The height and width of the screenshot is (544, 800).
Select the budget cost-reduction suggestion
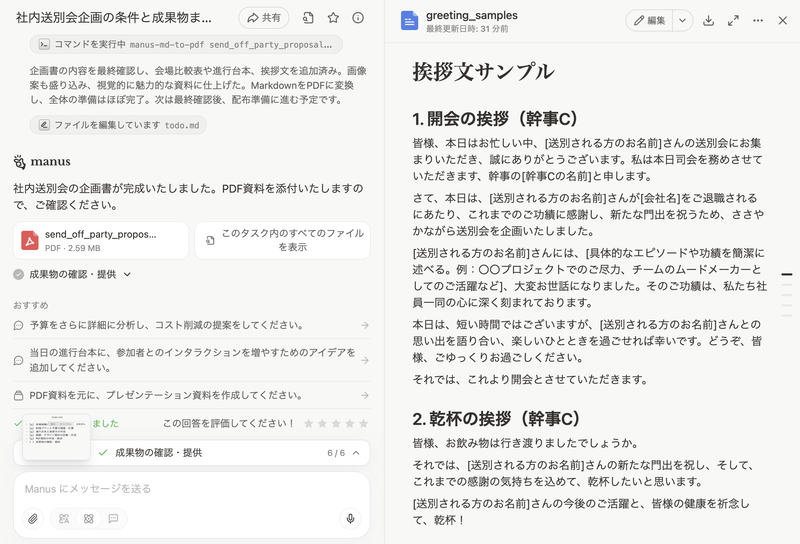click(x=192, y=325)
